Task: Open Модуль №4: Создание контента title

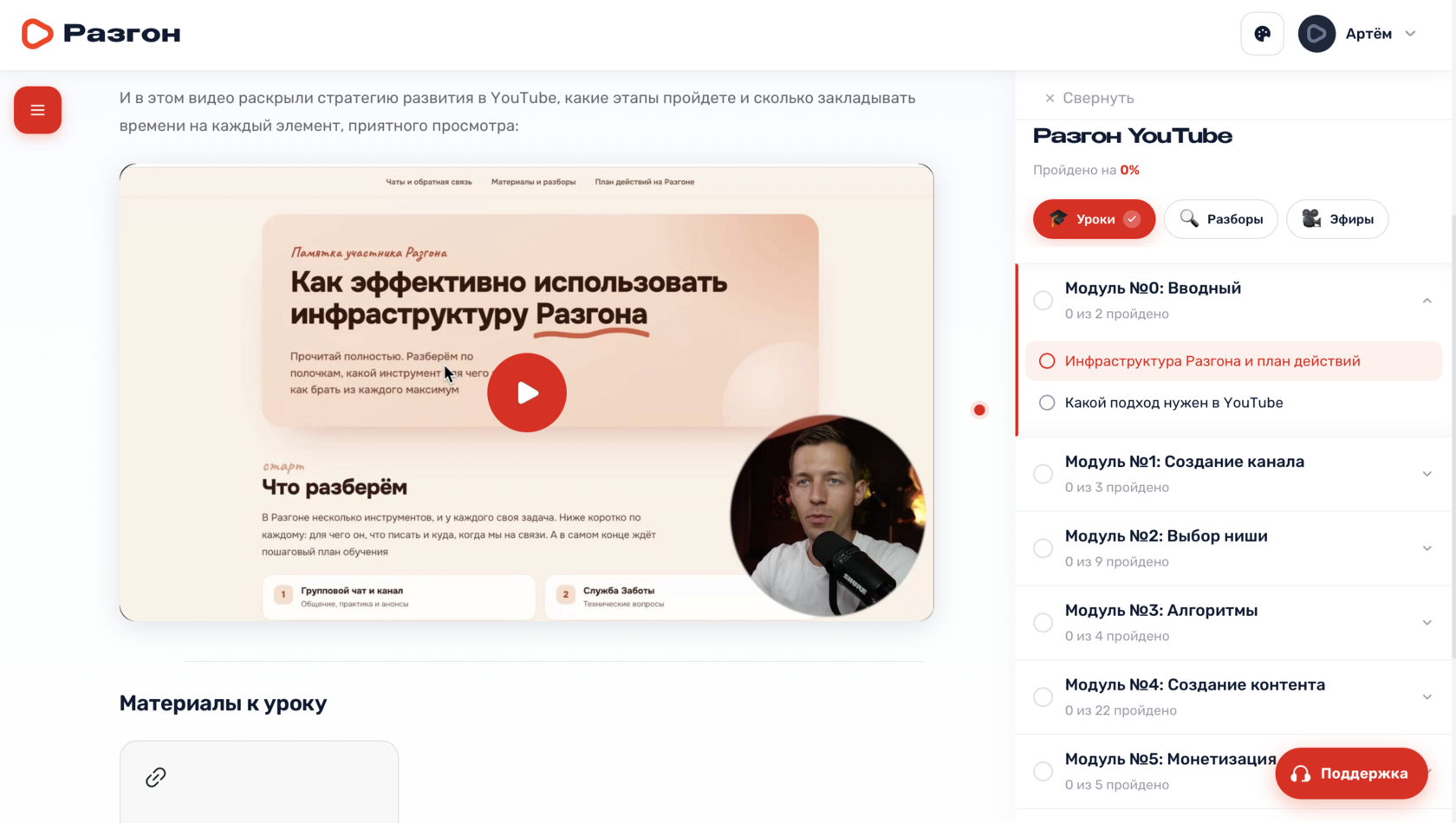Action: 1194,685
